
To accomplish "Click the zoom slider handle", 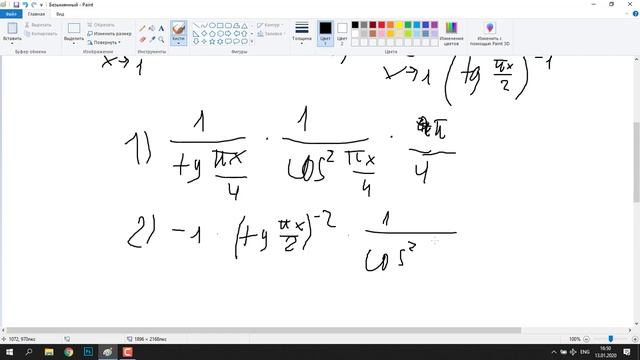I will coord(611,339).
